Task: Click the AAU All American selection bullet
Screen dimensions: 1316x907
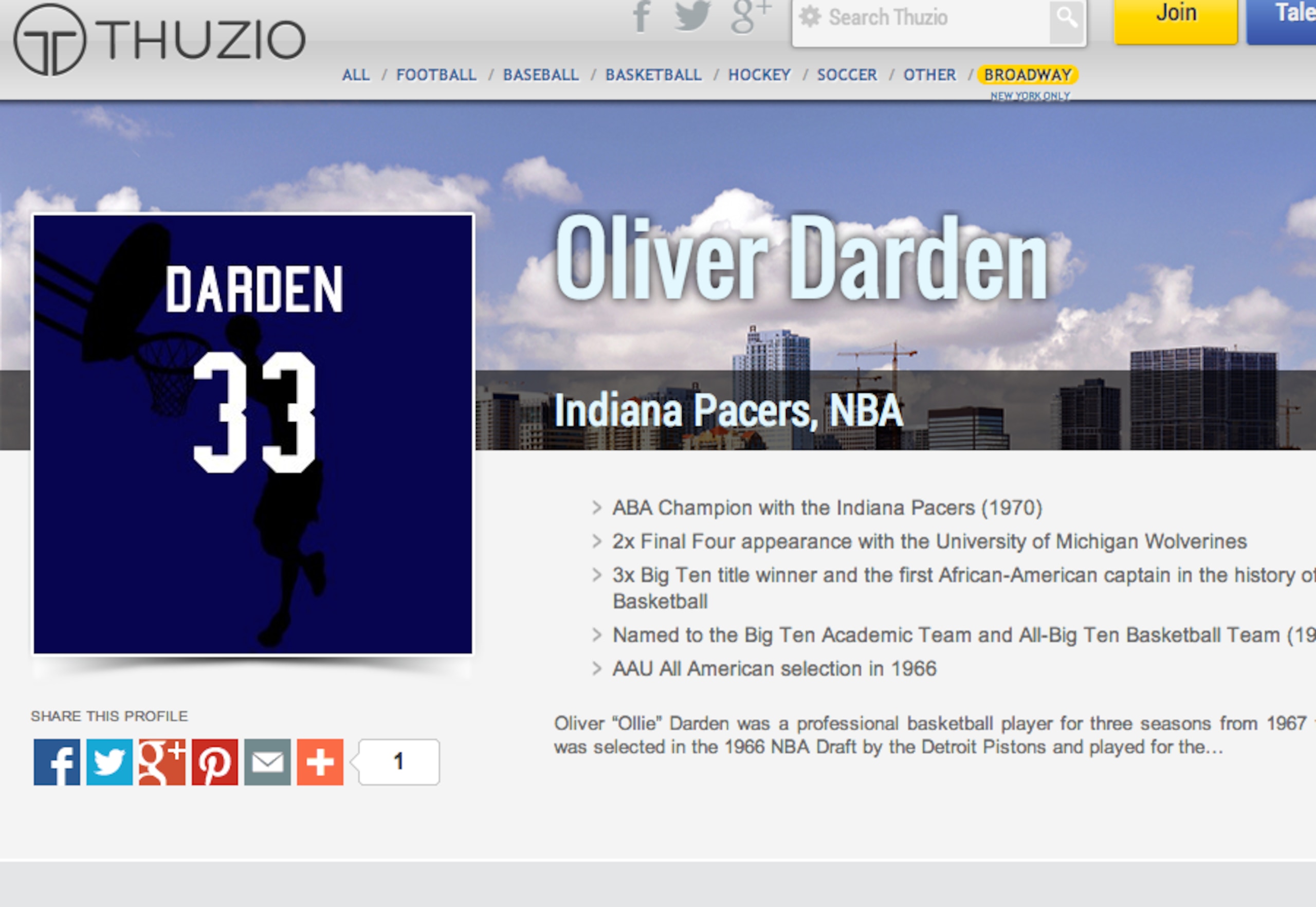Action: pyautogui.click(x=775, y=668)
